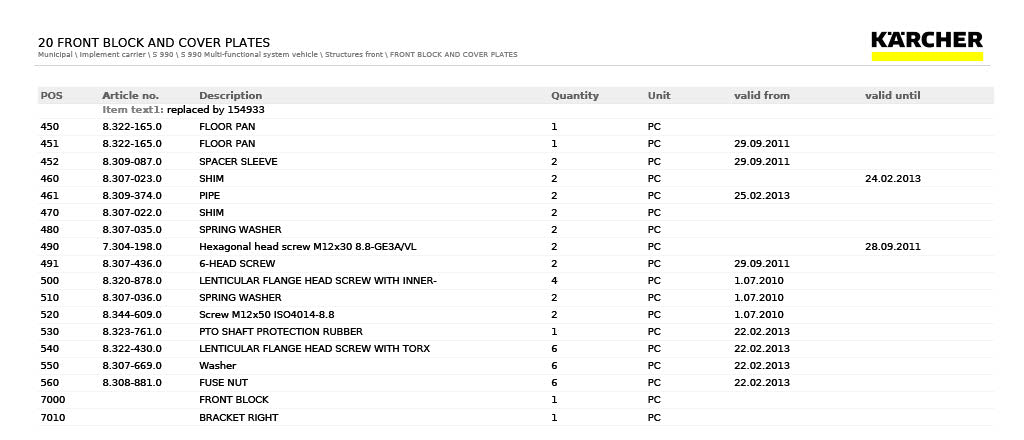Select the POS column header
This screenshot has height=440, width=1024.
(x=51, y=96)
